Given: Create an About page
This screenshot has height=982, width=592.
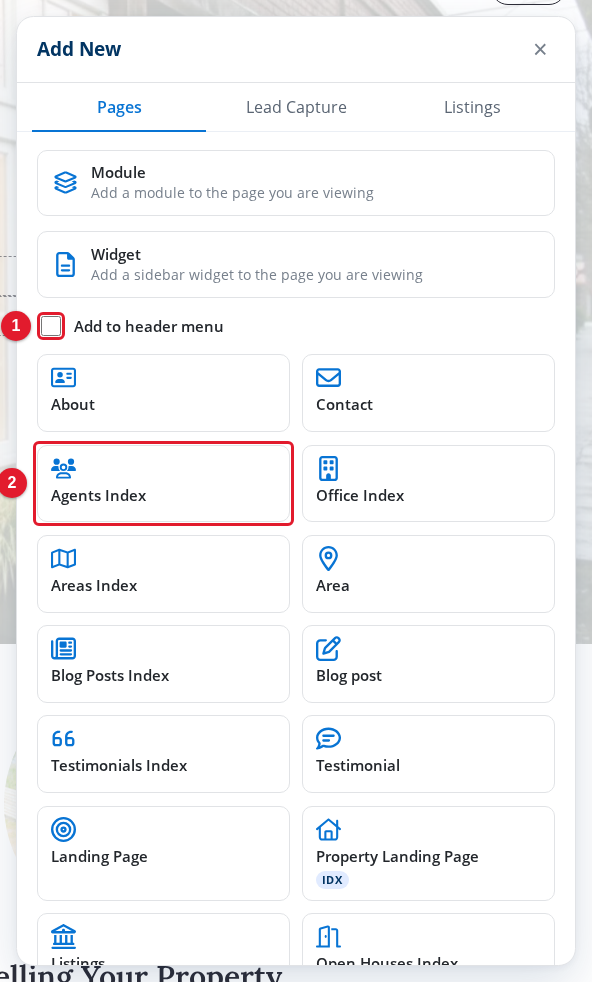Looking at the screenshot, I should click(x=164, y=393).
